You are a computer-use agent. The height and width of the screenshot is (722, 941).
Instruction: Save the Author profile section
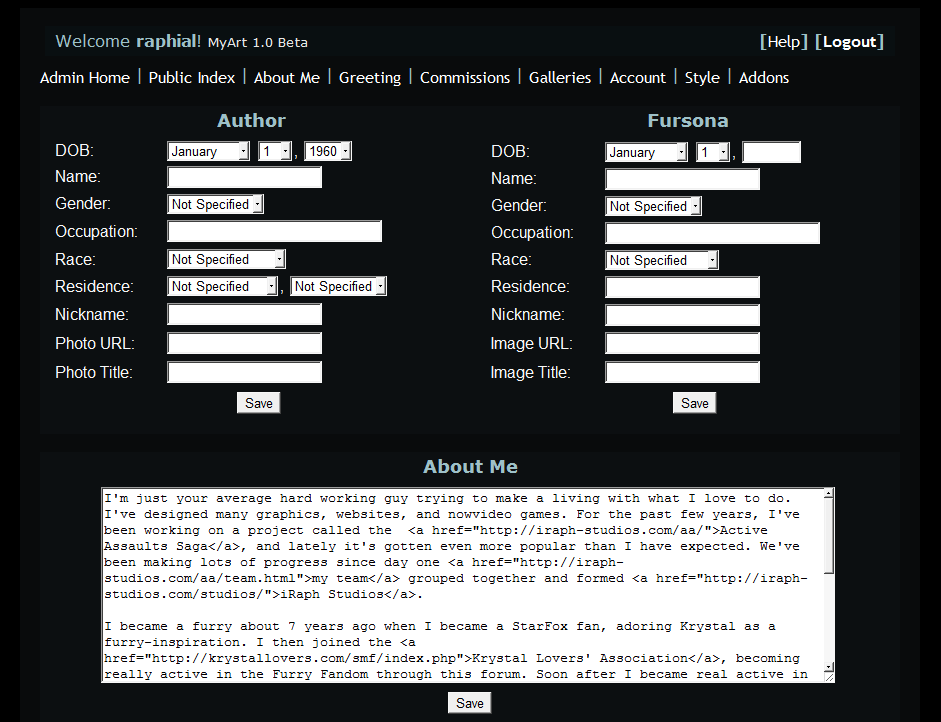[258, 403]
